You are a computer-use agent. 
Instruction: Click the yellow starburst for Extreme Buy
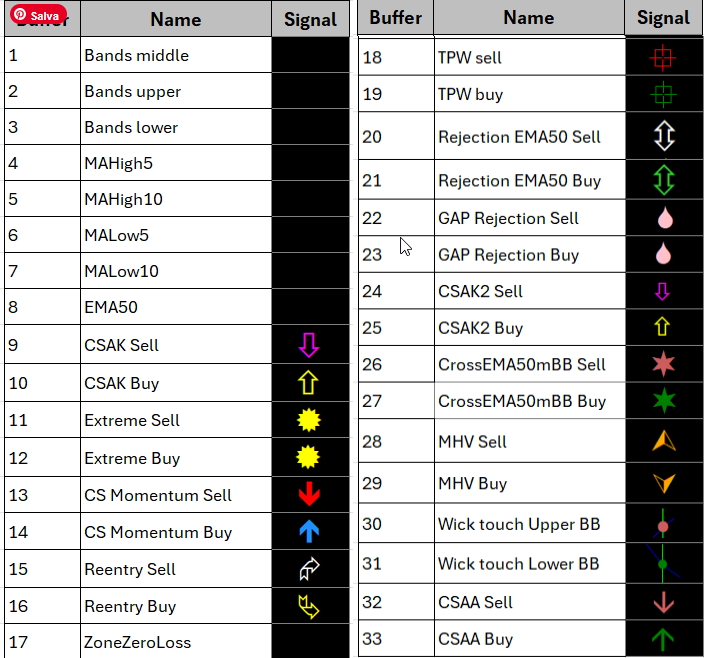click(x=308, y=457)
